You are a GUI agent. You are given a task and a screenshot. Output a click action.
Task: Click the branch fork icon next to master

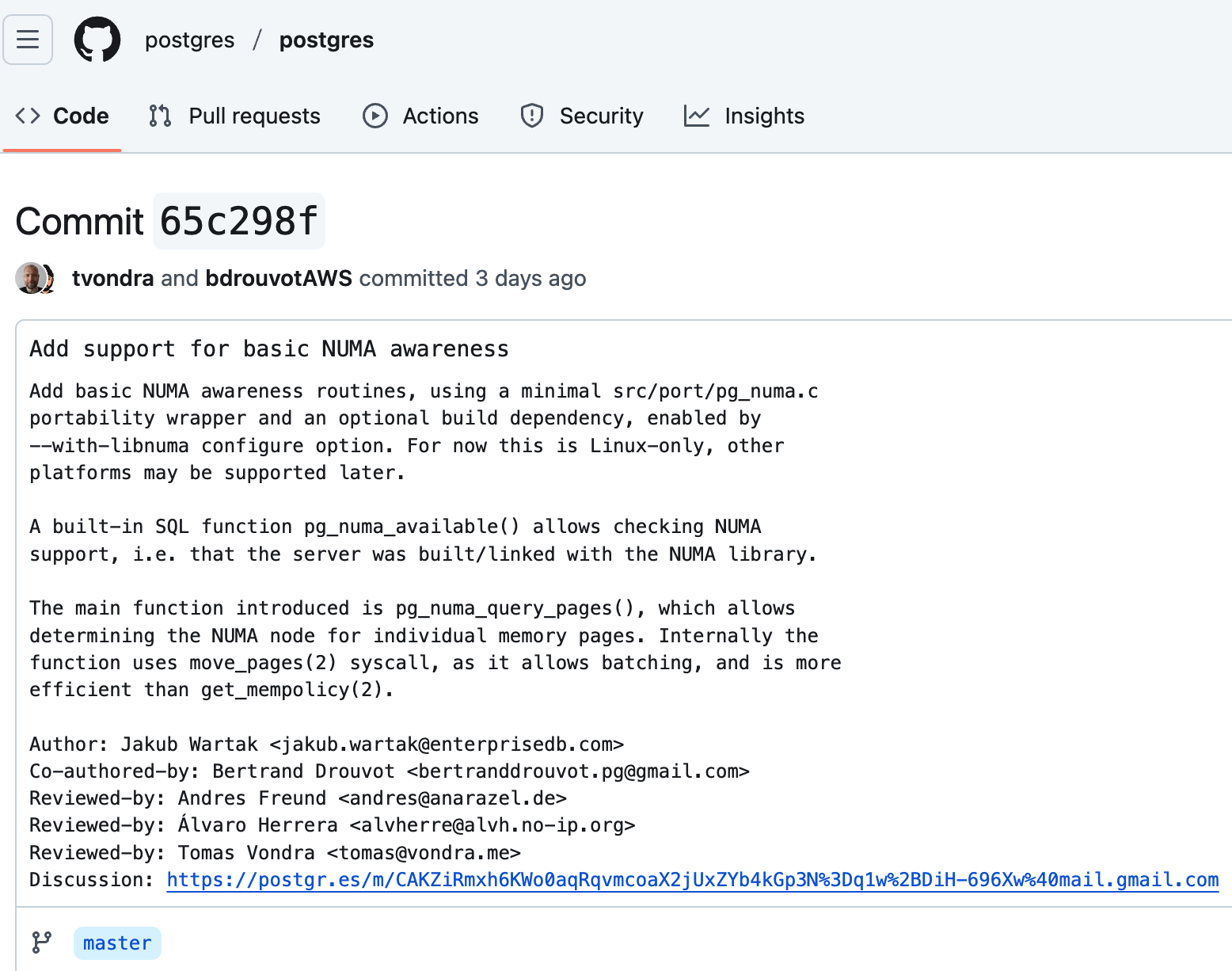(40, 942)
